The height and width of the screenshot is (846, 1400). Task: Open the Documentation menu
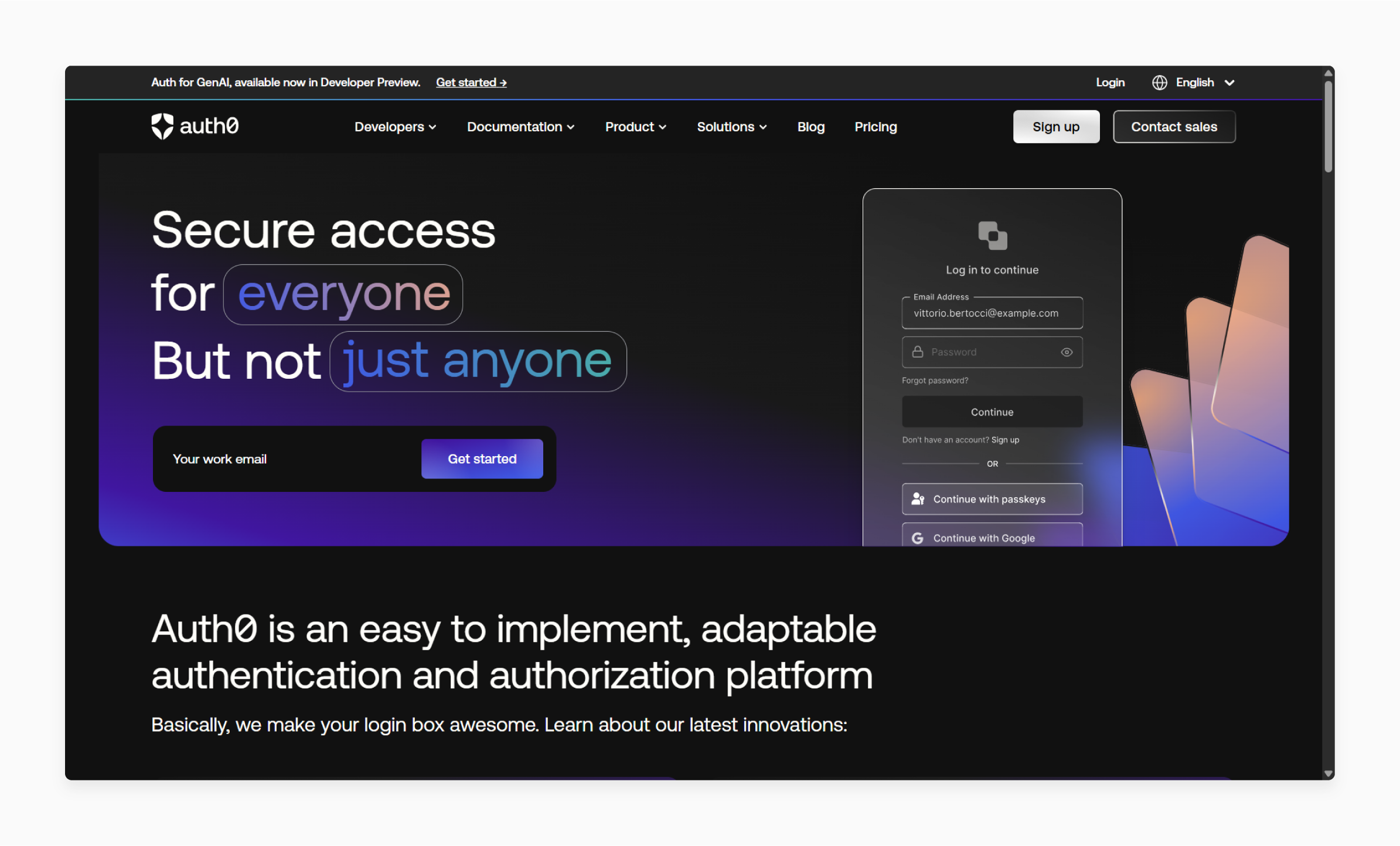pyautogui.click(x=520, y=127)
